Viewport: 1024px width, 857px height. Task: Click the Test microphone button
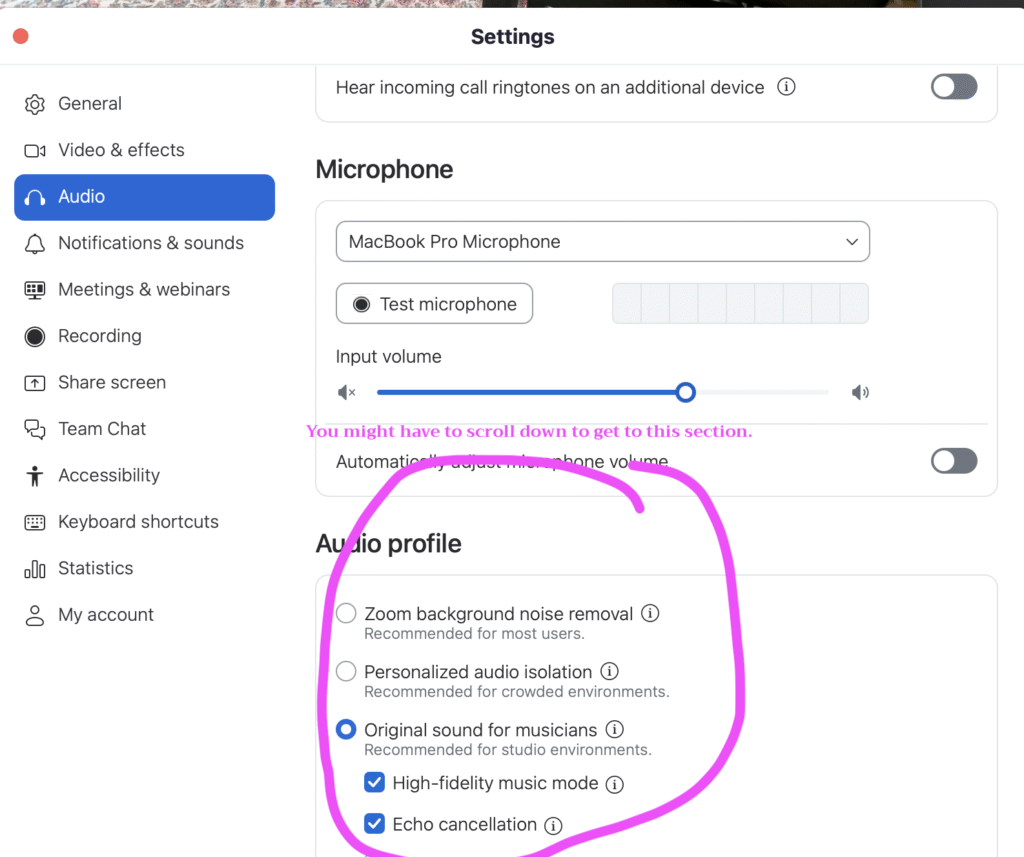pyautogui.click(x=434, y=304)
